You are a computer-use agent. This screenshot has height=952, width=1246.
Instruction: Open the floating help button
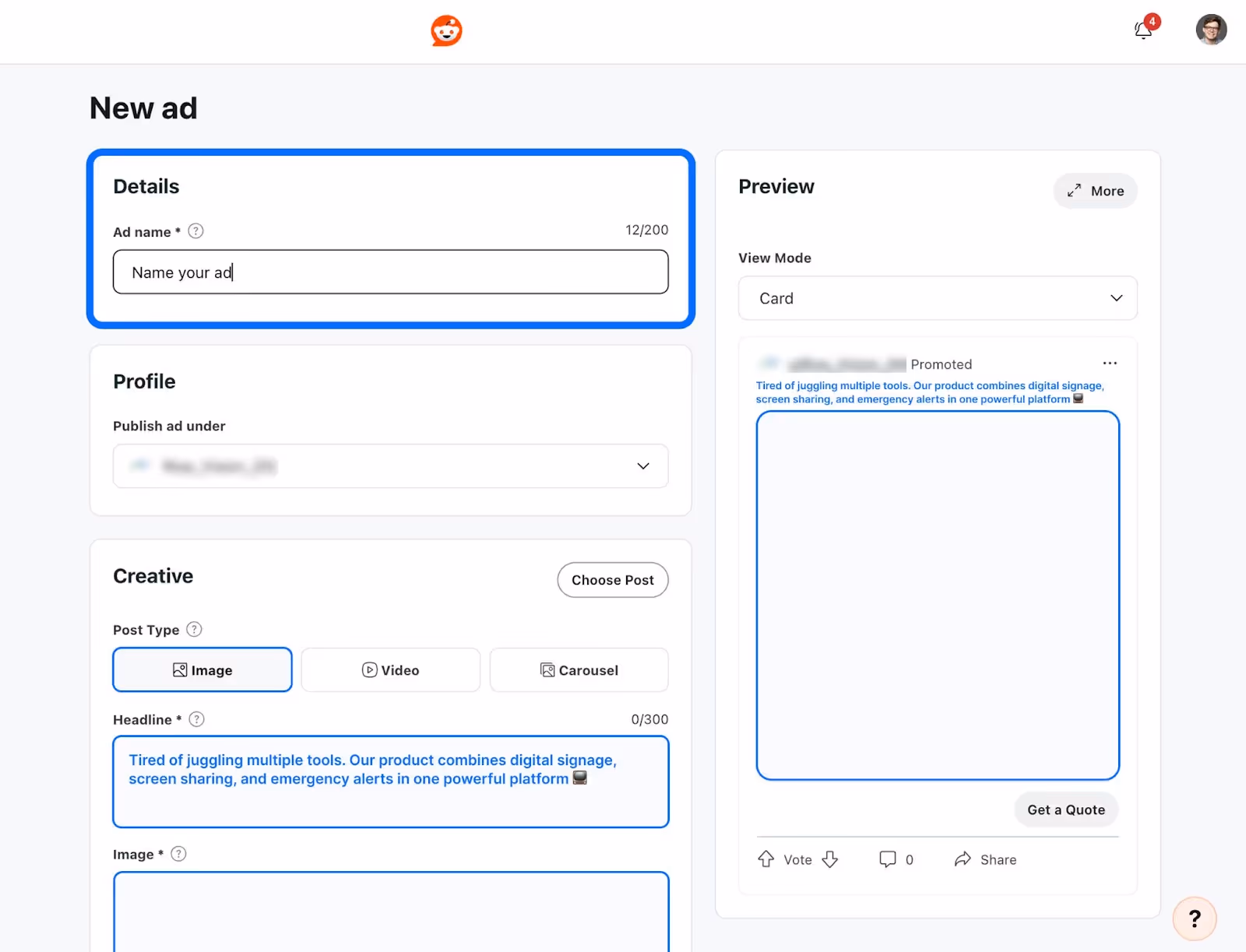[1194, 919]
